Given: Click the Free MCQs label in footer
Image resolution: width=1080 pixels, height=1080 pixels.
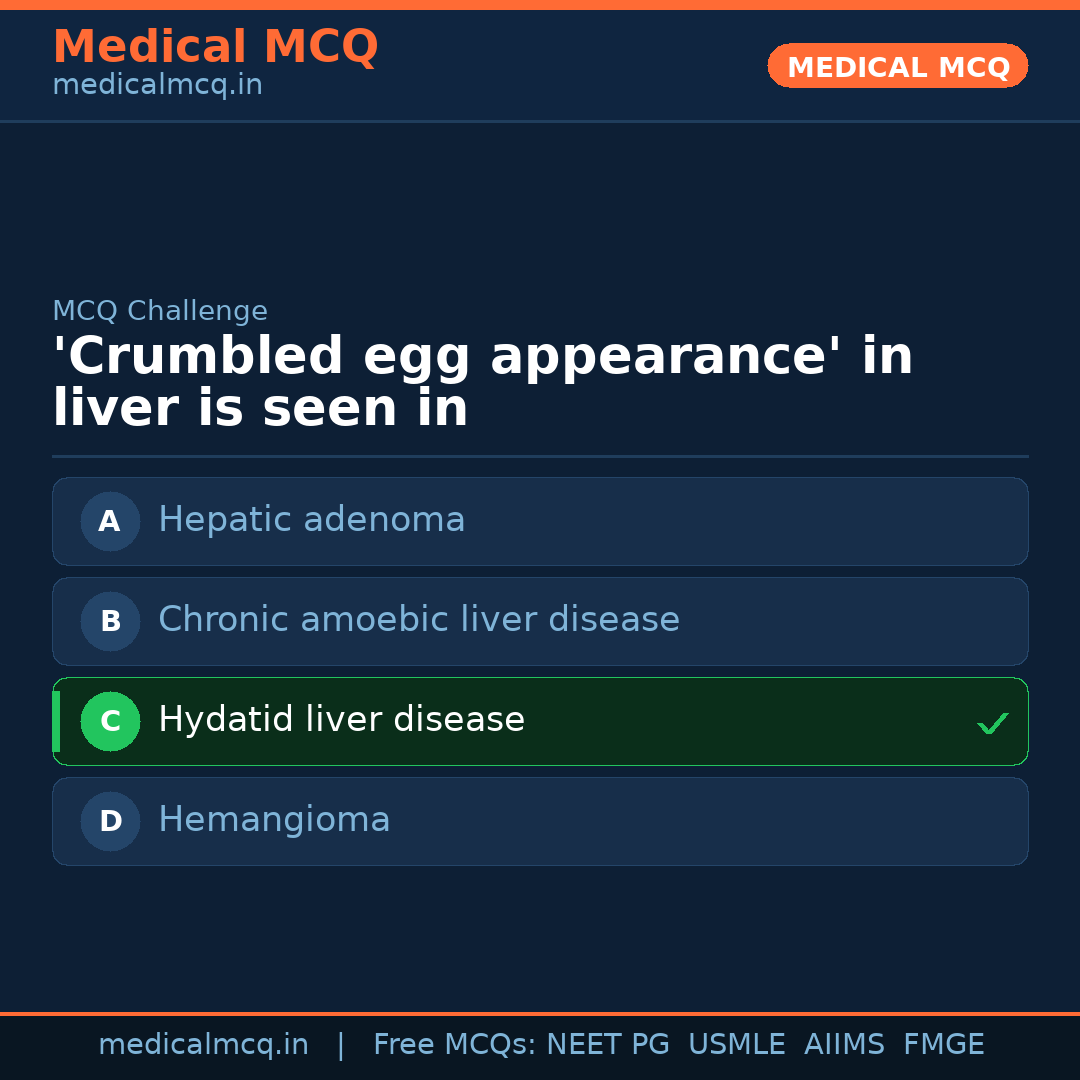Looking at the screenshot, I should point(455,1045).
